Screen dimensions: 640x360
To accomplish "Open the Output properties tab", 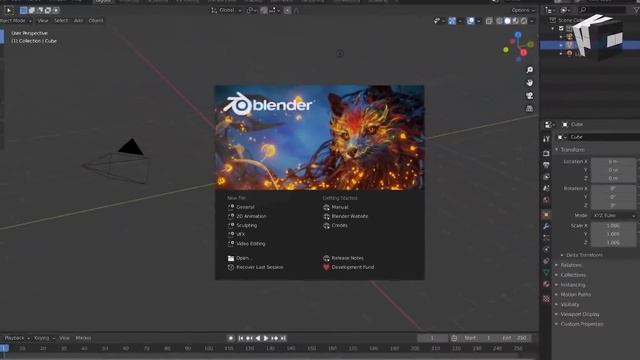I will (x=546, y=165).
